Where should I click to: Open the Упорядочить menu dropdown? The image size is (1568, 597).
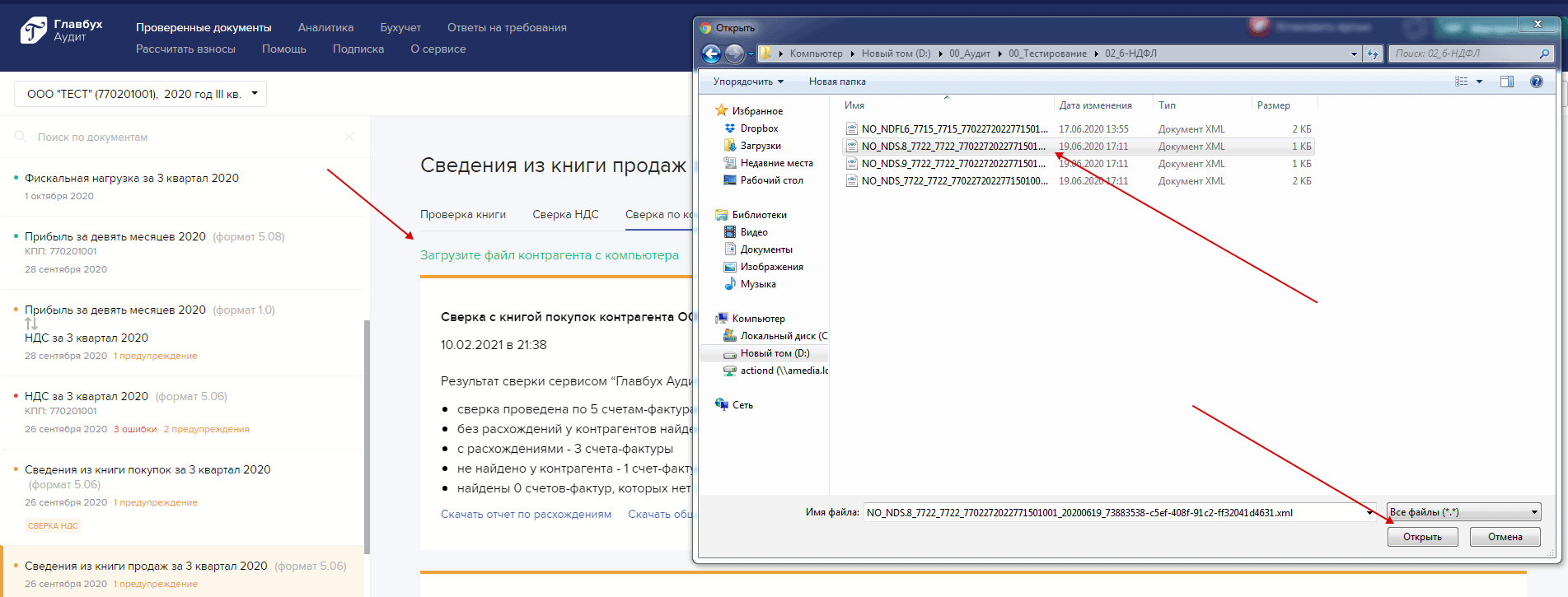point(748,82)
